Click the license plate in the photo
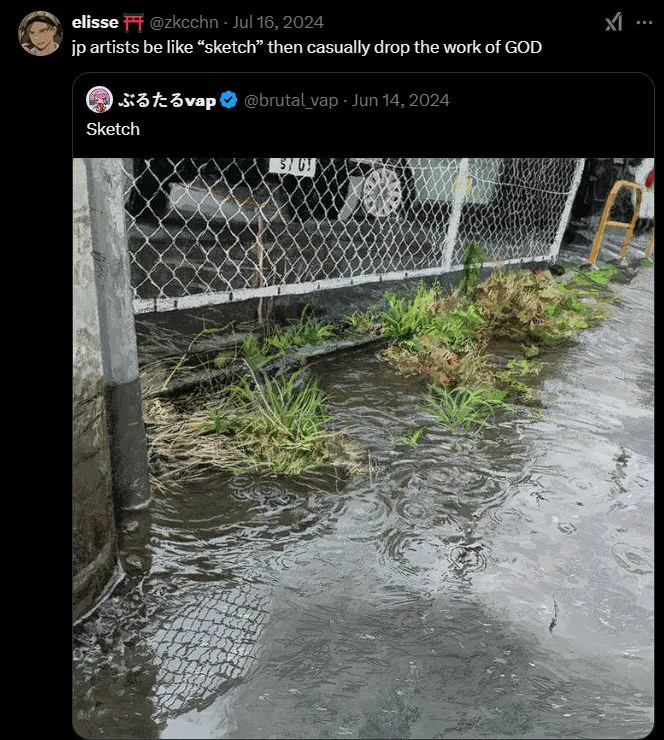Image resolution: width=664 pixels, height=740 pixels. [291, 166]
